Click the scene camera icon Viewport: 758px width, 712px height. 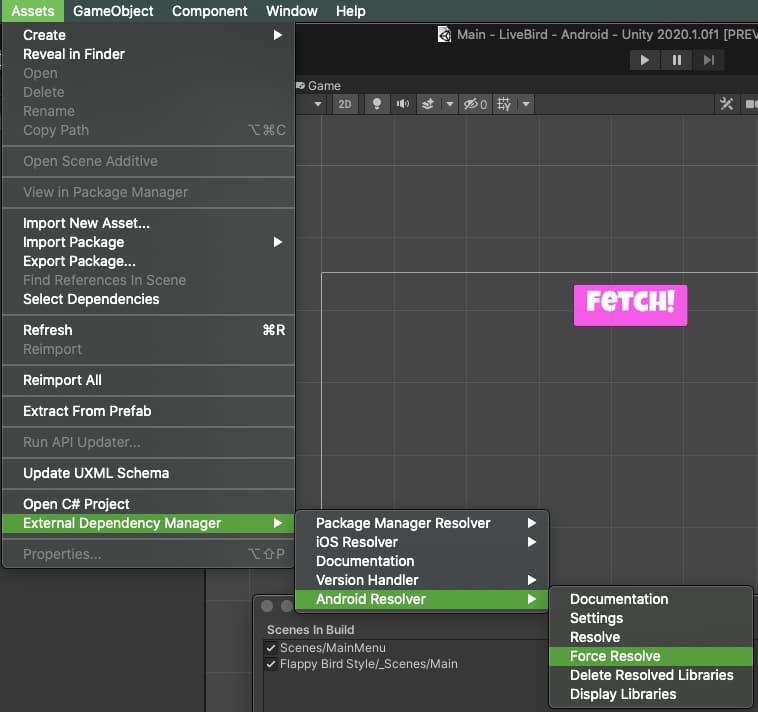(750, 104)
